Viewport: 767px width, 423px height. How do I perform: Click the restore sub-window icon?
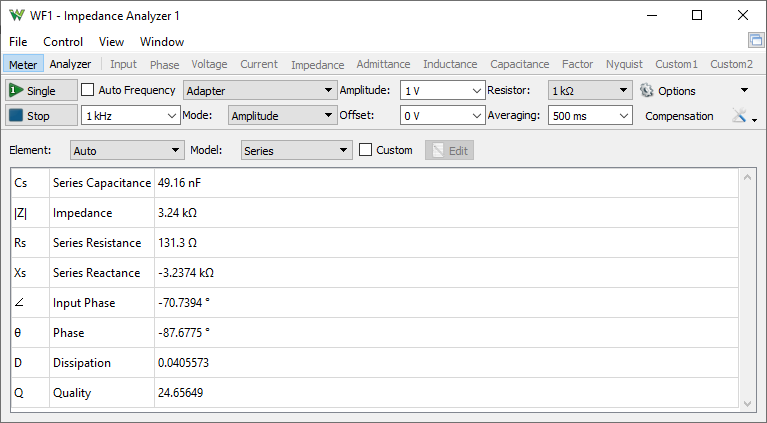coord(755,41)
